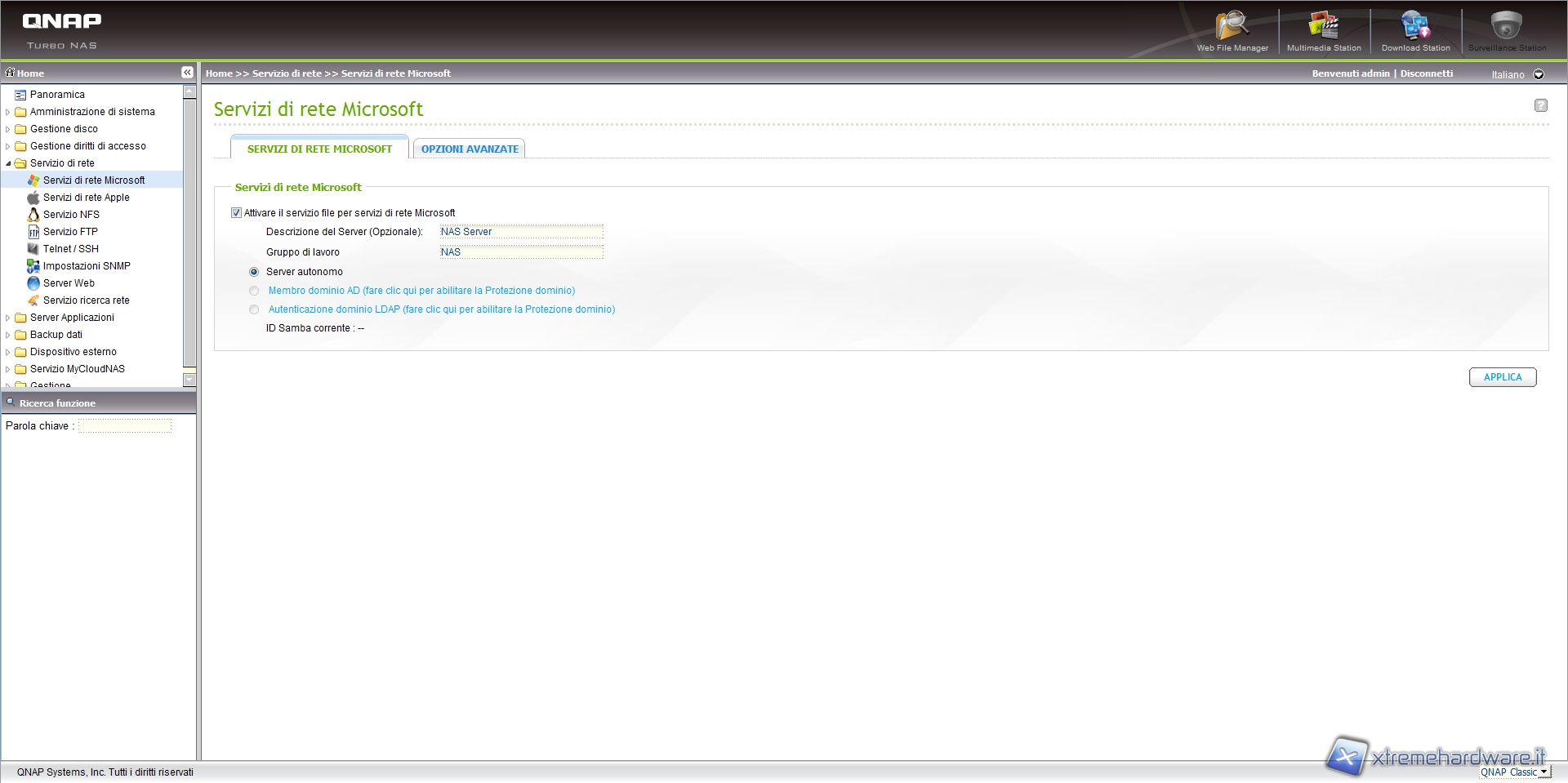Uncheck Attivare il servizio file checkbox
Screen dimensions: 1568x783
237,213
